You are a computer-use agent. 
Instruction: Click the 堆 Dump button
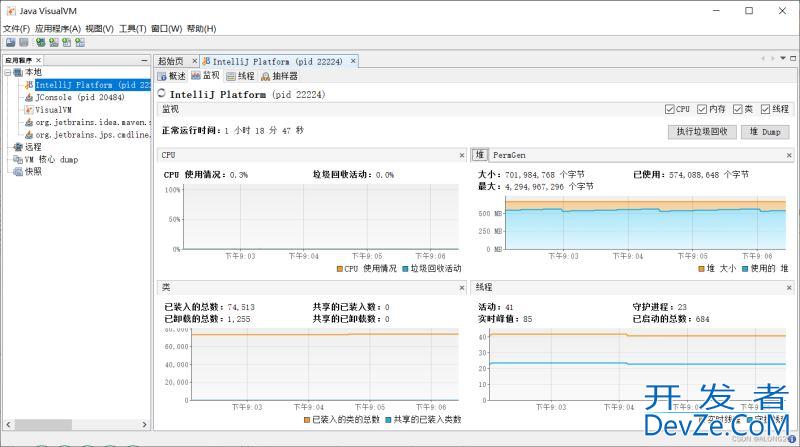(765, 132)
